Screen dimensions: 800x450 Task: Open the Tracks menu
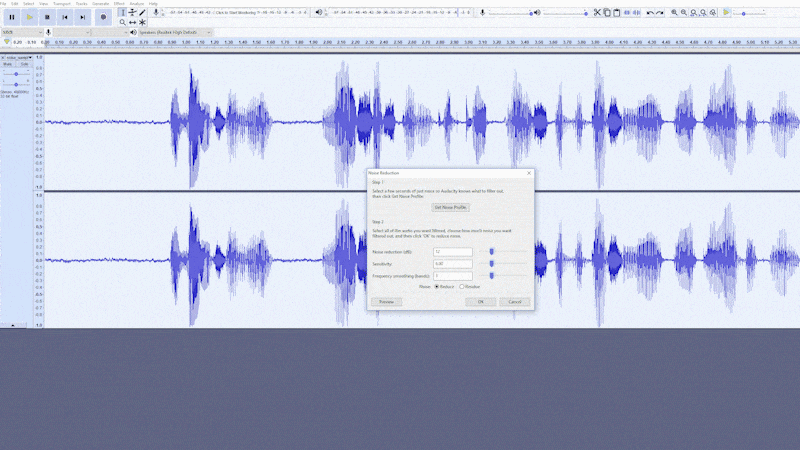(82, 4)
